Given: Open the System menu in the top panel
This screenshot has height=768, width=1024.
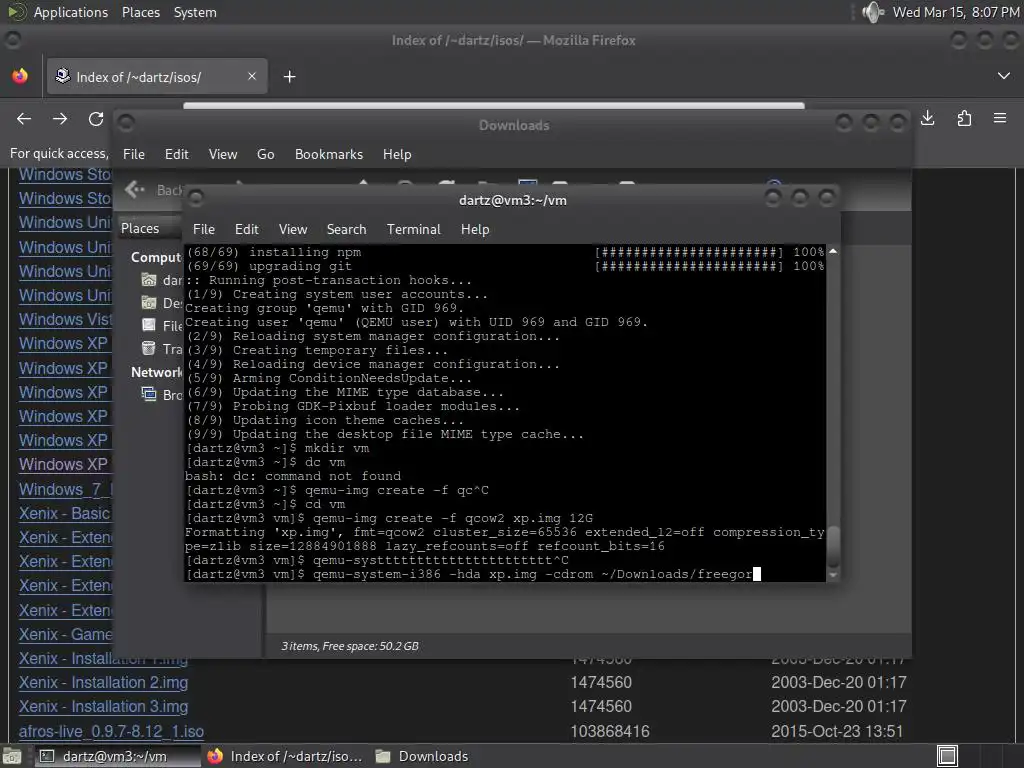Looking at the screenshot, I should coord(195,12).
